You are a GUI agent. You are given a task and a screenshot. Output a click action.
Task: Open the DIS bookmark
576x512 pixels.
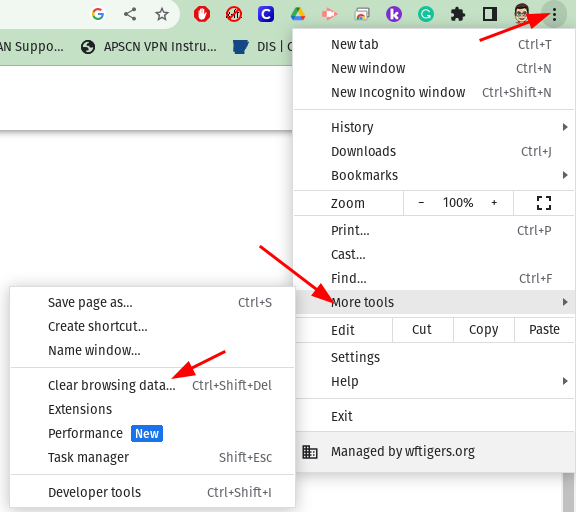click(x=262, y=47)
